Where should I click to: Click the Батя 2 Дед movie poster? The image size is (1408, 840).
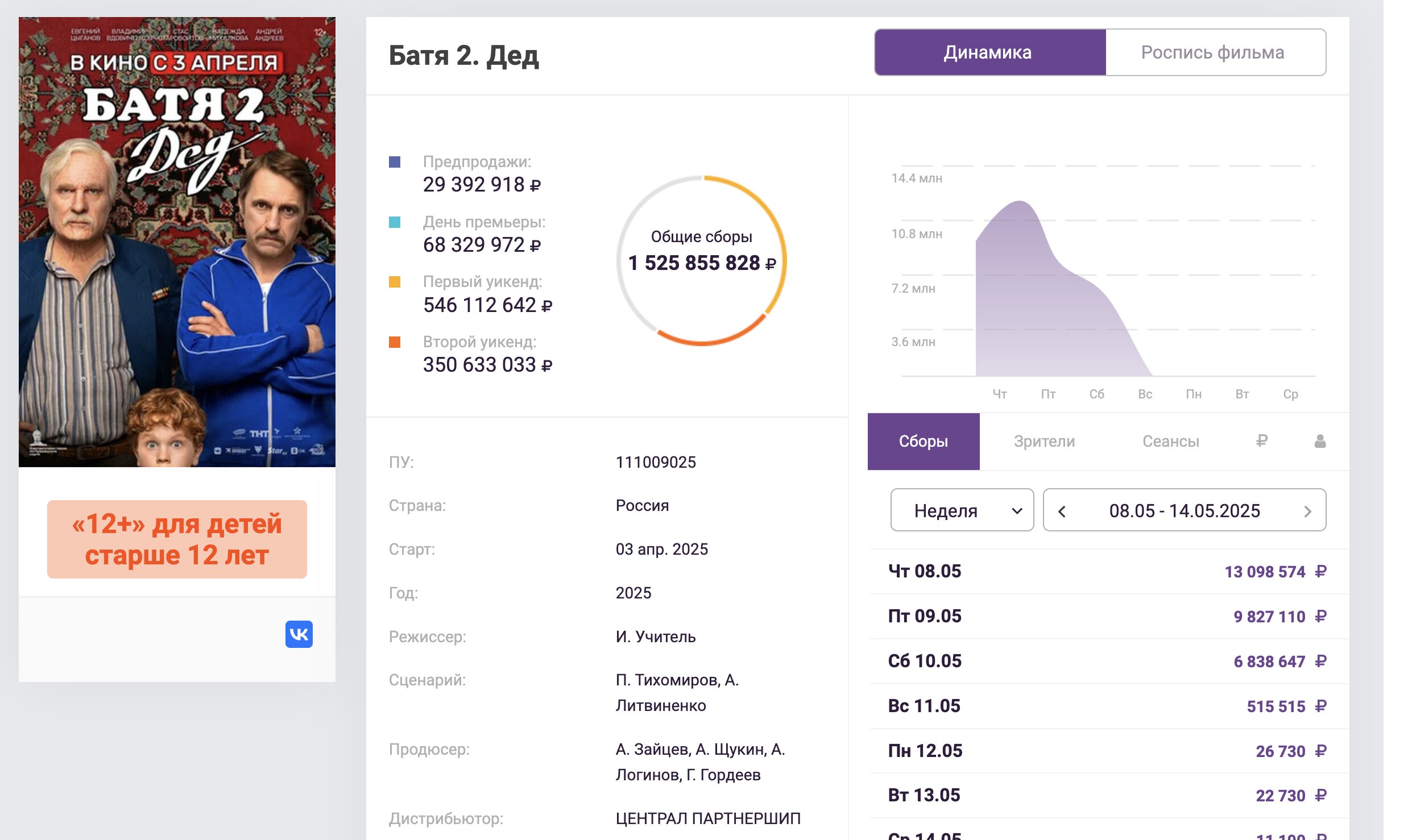(177, 242)
